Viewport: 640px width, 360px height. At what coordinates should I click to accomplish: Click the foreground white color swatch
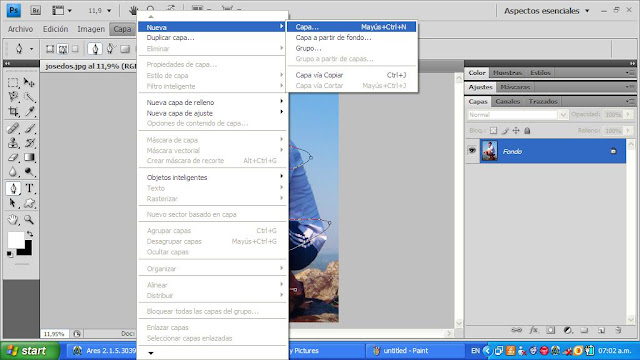pos(16,240)
